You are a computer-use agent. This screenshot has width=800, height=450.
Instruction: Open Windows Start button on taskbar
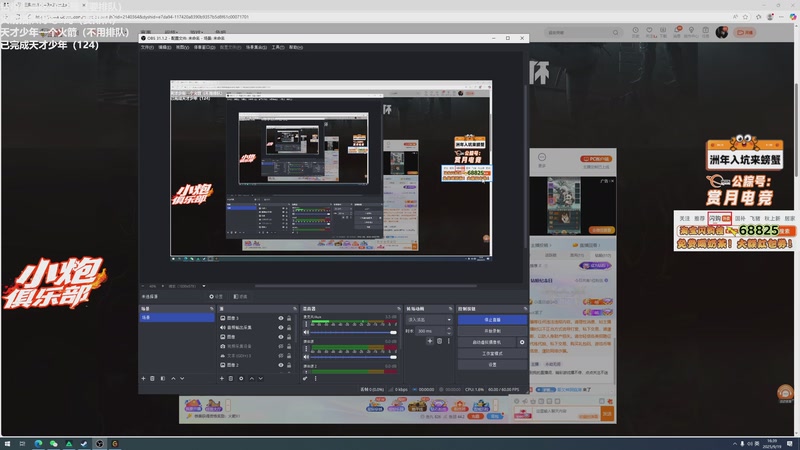pos(7,444)
